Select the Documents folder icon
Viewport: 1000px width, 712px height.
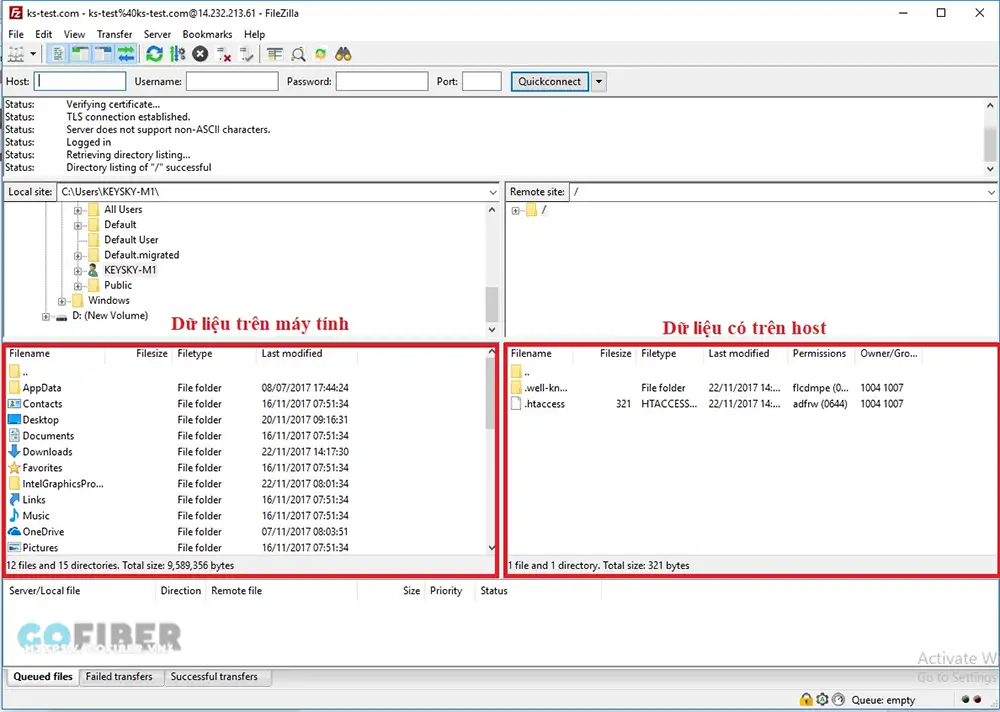pos(14,436)
